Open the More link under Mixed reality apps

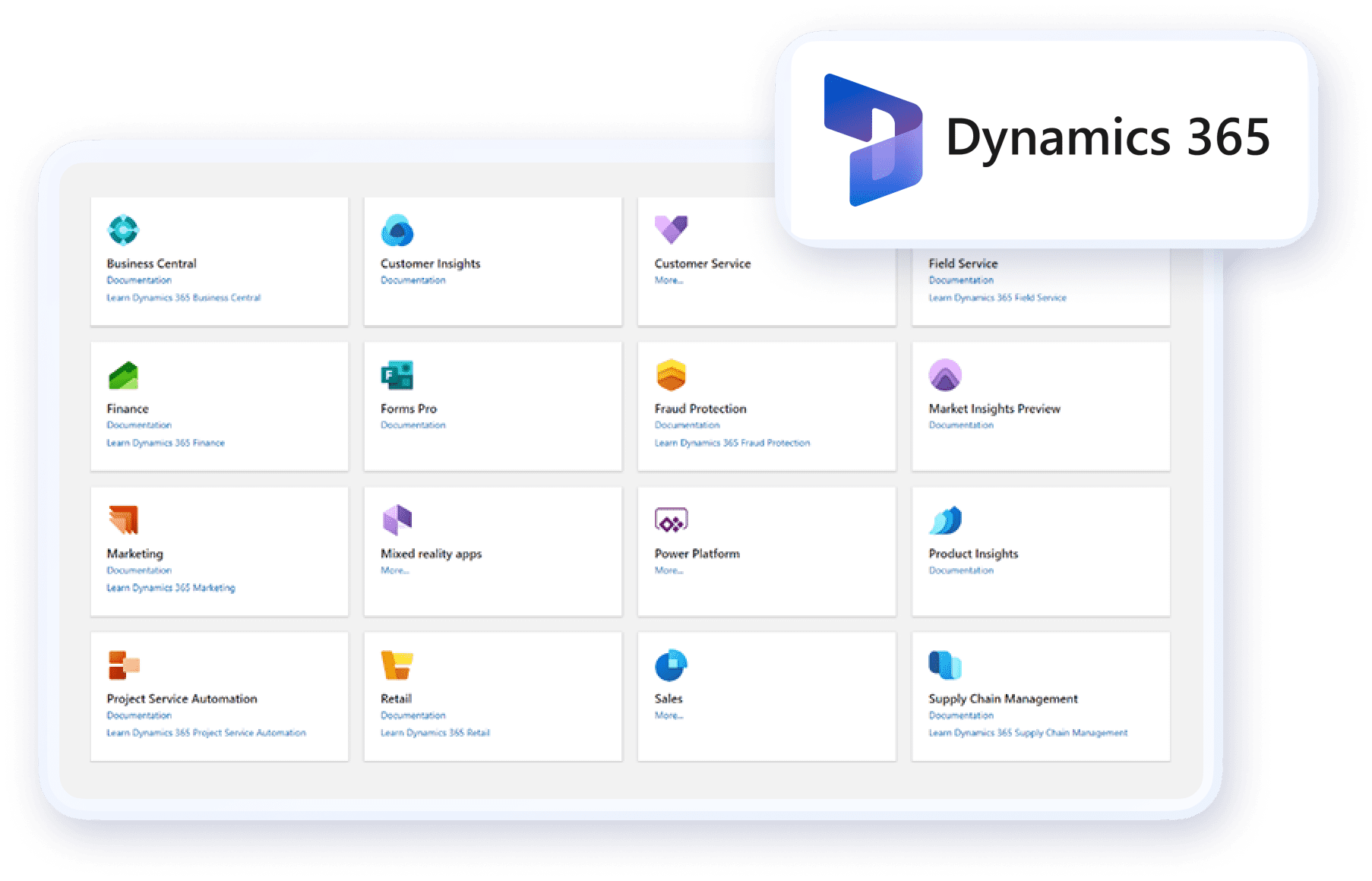point(395,570)
